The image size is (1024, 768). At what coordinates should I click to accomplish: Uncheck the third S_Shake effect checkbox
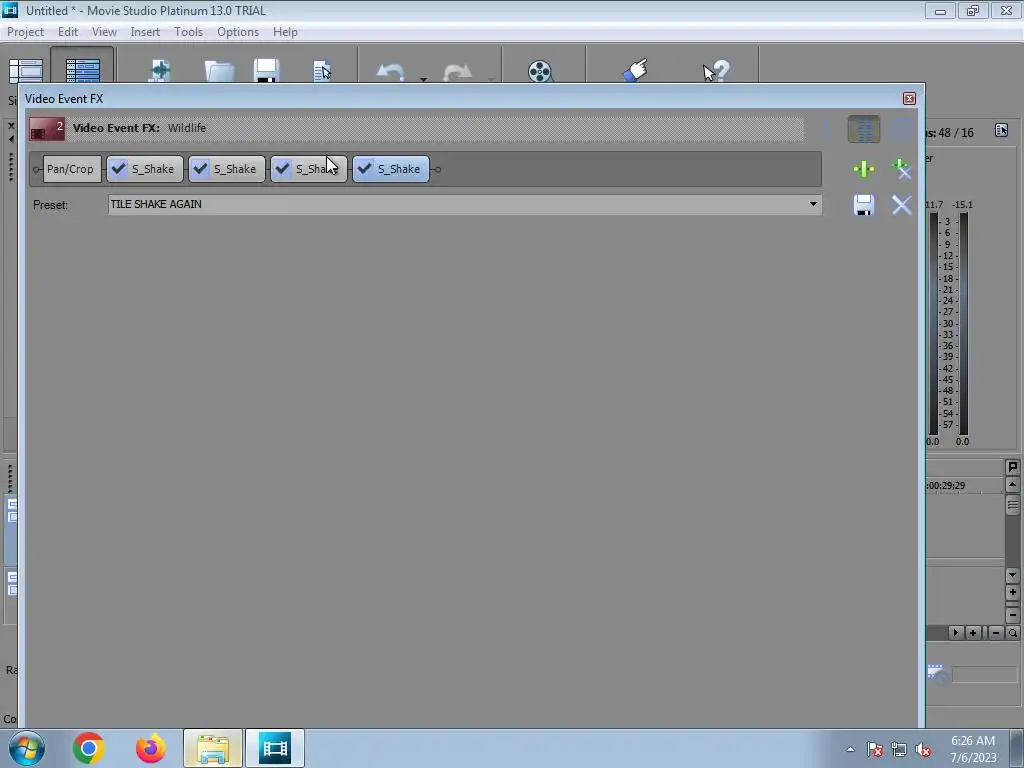pyautogui.click(x=283, y=168)
